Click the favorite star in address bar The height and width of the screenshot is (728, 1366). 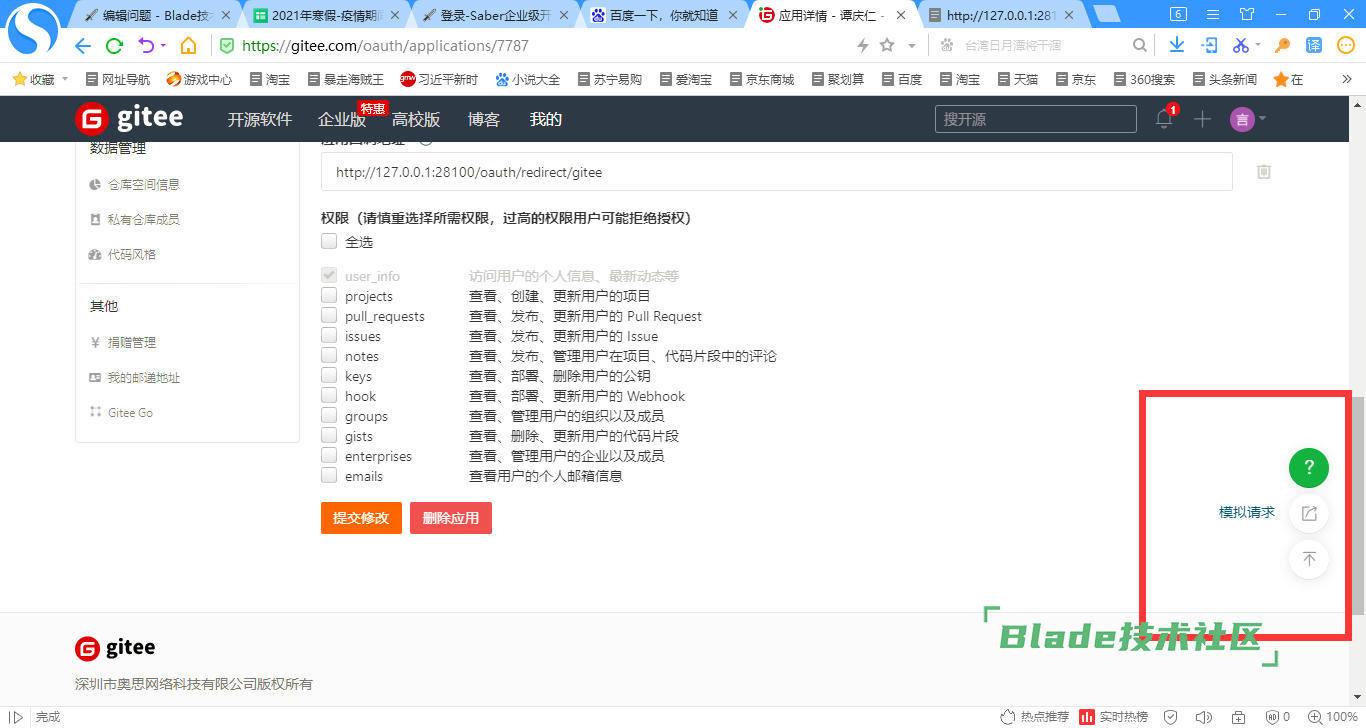tap(887, 45)
